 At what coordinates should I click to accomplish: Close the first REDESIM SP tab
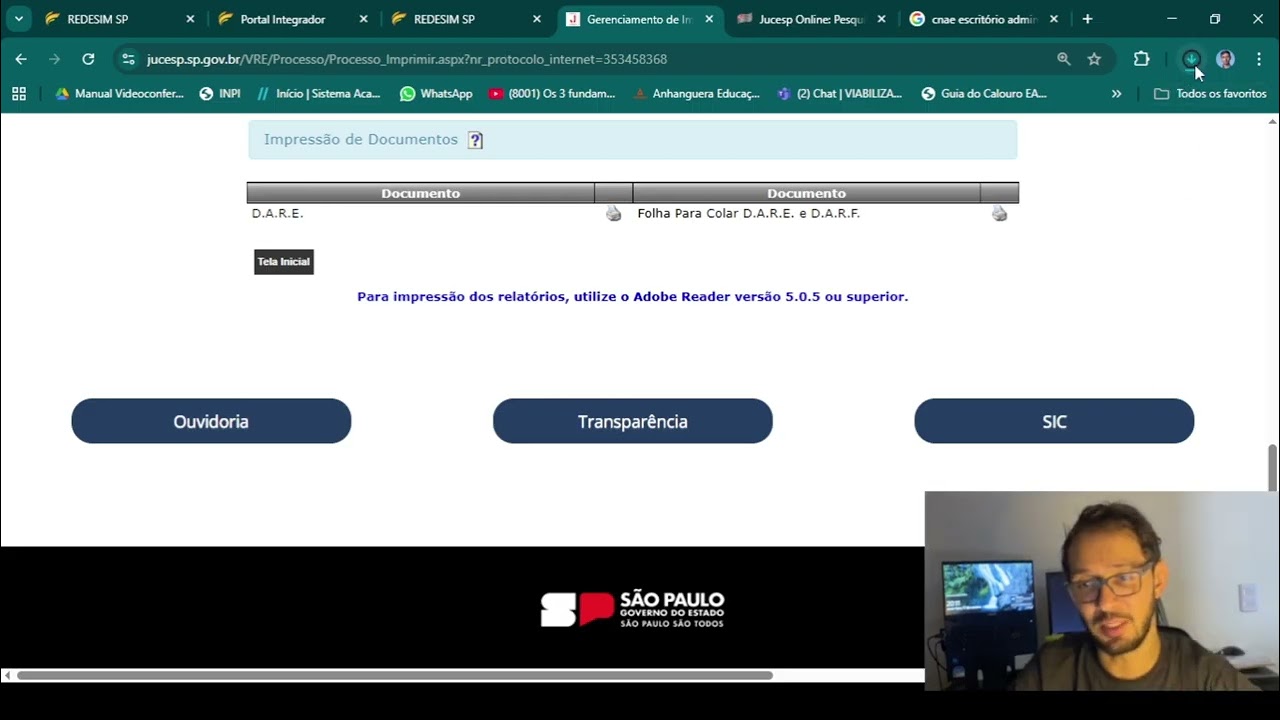point(190,19)
